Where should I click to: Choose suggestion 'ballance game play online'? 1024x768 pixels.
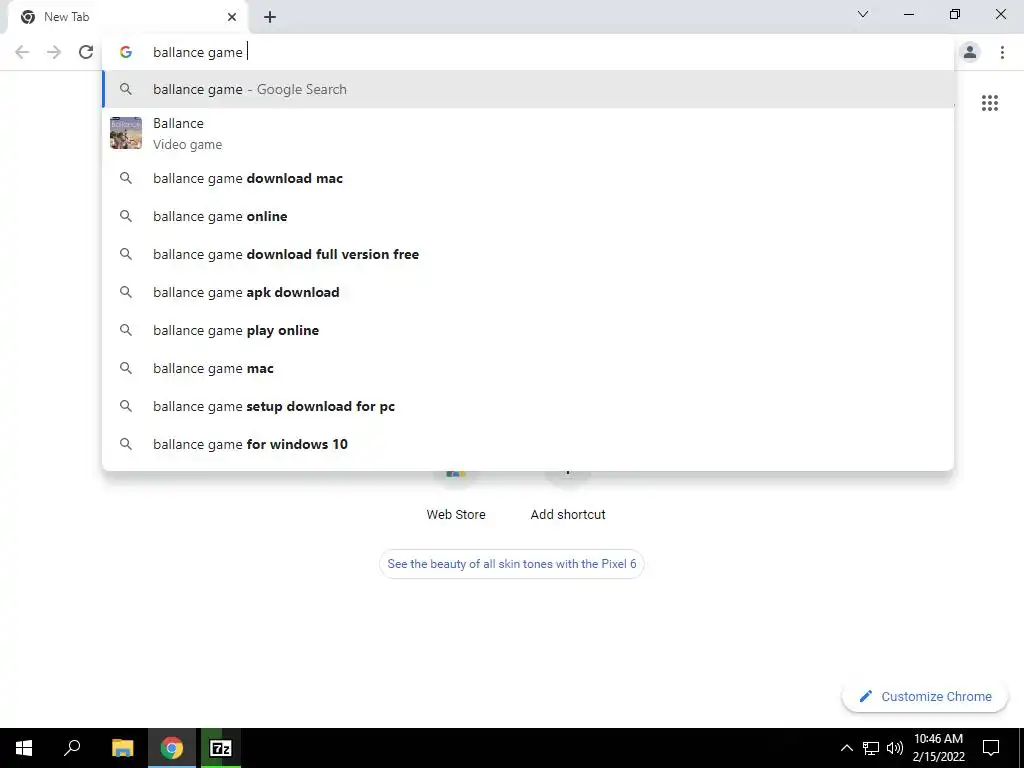(x=528, y=330)
